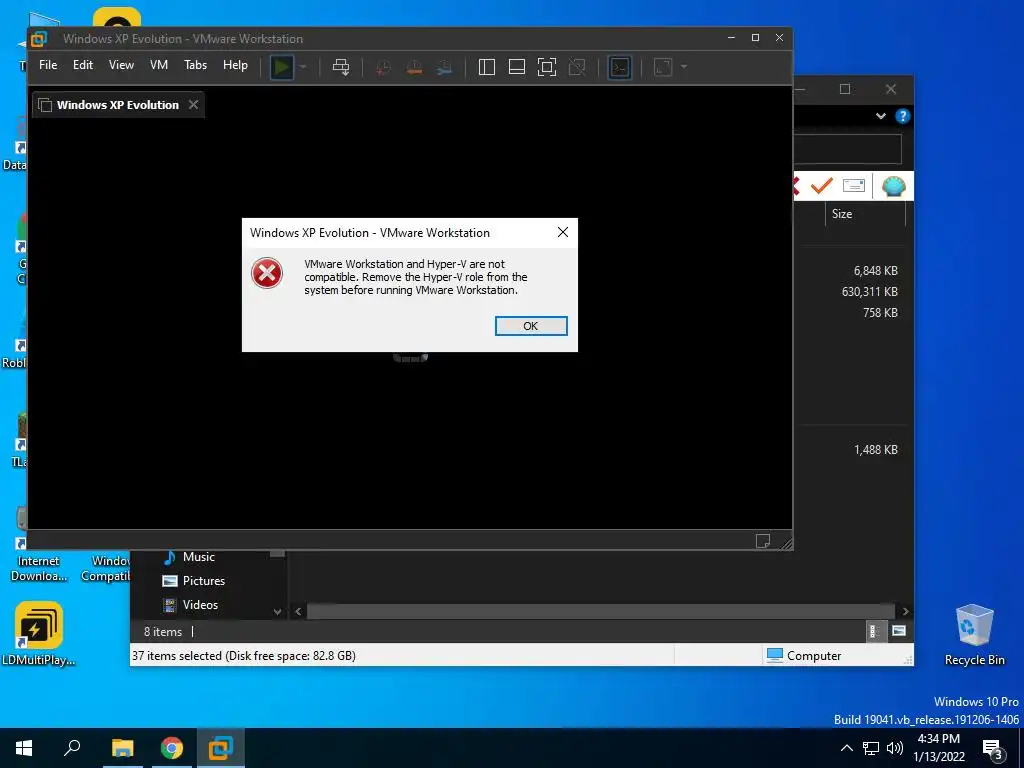Enter full screen mode icon
This screenshot has width=1024, height=768.
(547, 67)
